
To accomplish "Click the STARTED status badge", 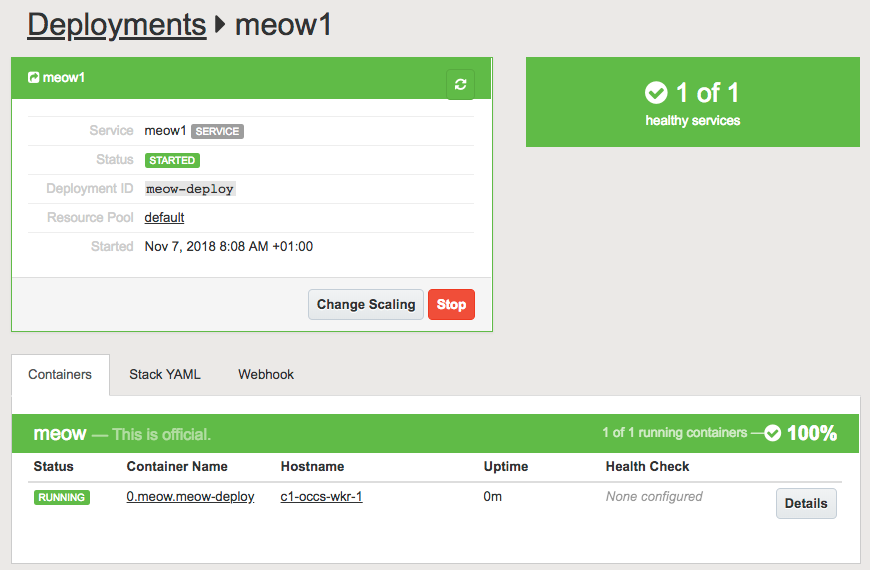I will [172, 160].
